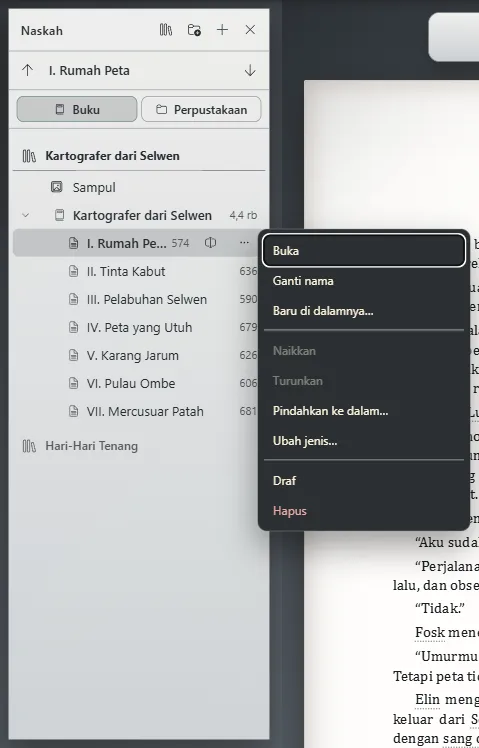The height and width of the screenshot is (748, 479).
Task: Click the three-dots more button on I. Rumah Peta
Action: click(244, 243)
